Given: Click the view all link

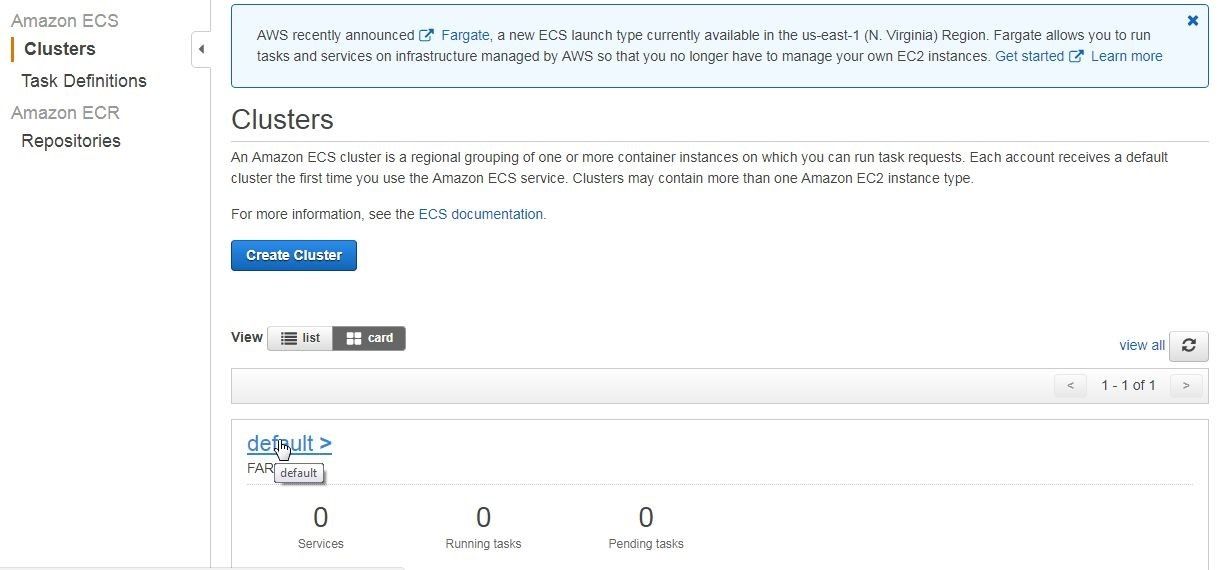Looking at the screenshot, I should (x=1142, y=345).
